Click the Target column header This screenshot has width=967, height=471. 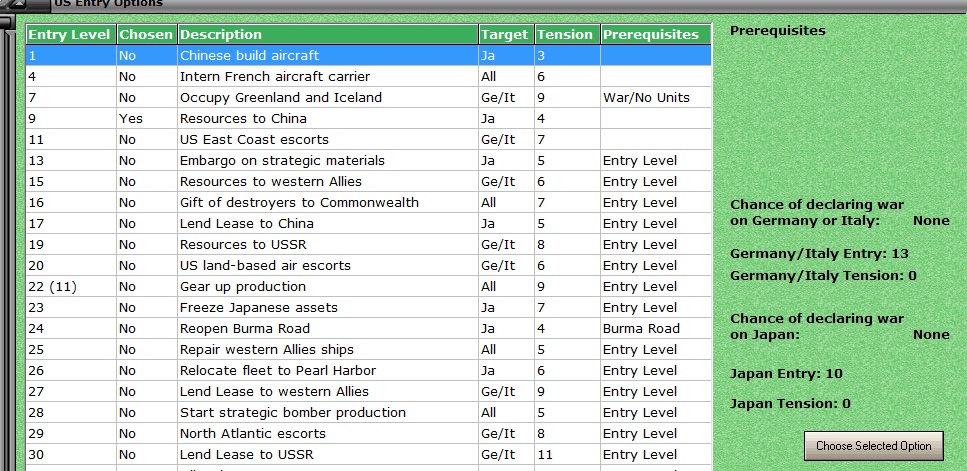[x=506, y=35]
